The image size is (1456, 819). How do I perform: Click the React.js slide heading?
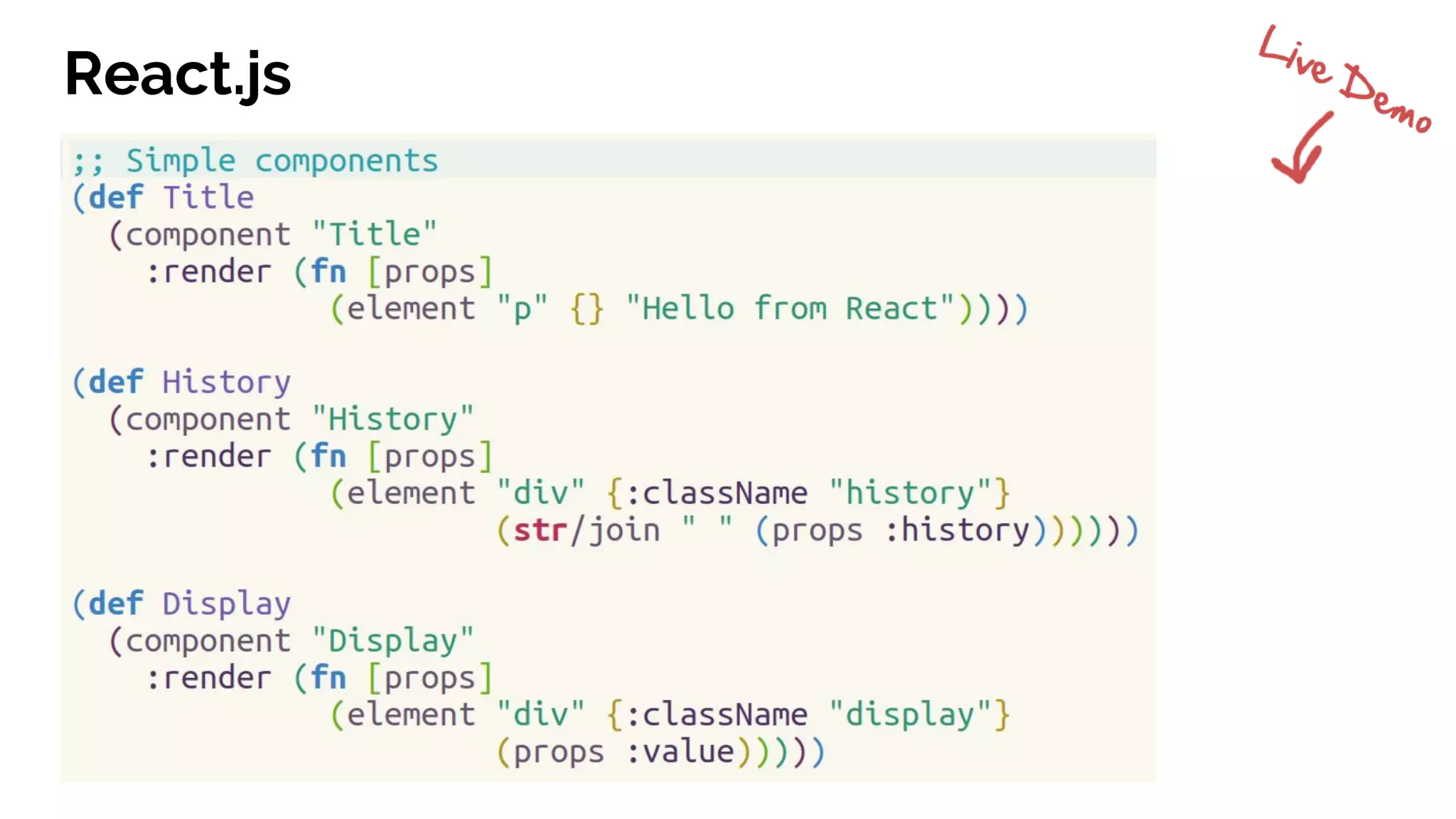(178, 74)
